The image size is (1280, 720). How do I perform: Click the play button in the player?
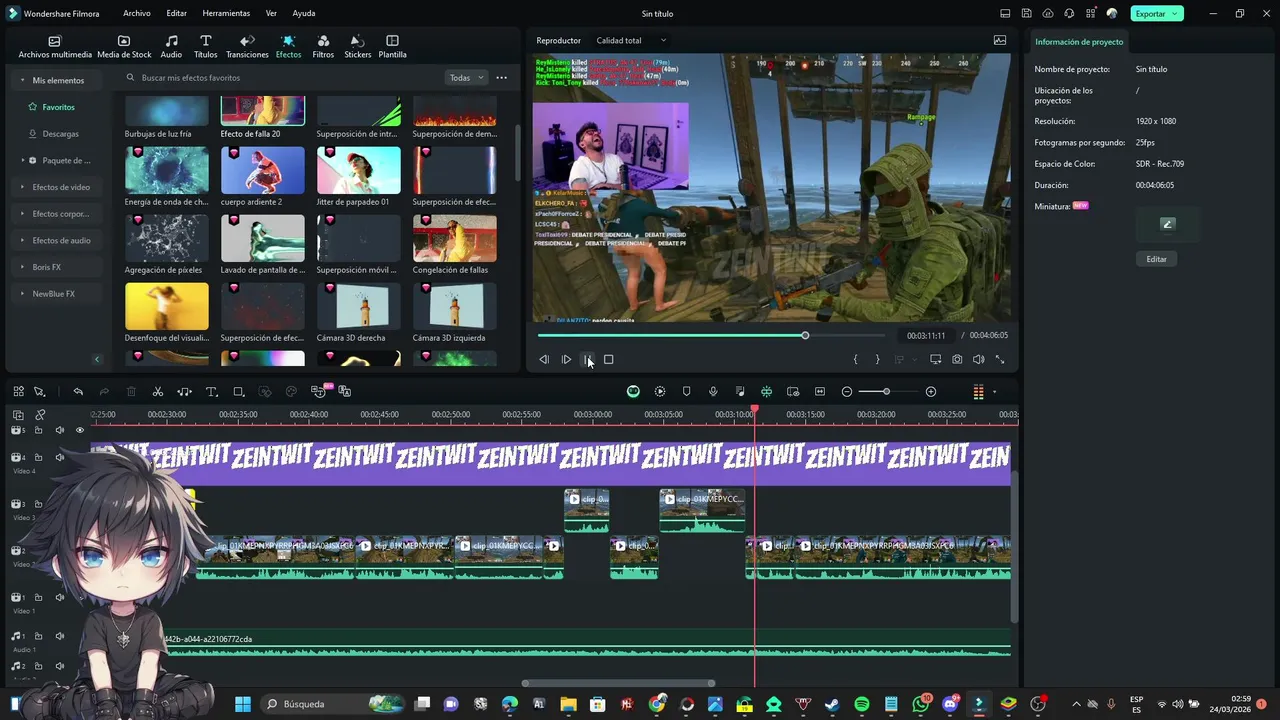(566, 360)
